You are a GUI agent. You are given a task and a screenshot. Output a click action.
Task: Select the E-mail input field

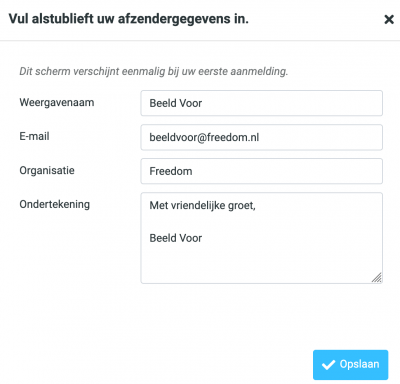(x=261, y=137)
